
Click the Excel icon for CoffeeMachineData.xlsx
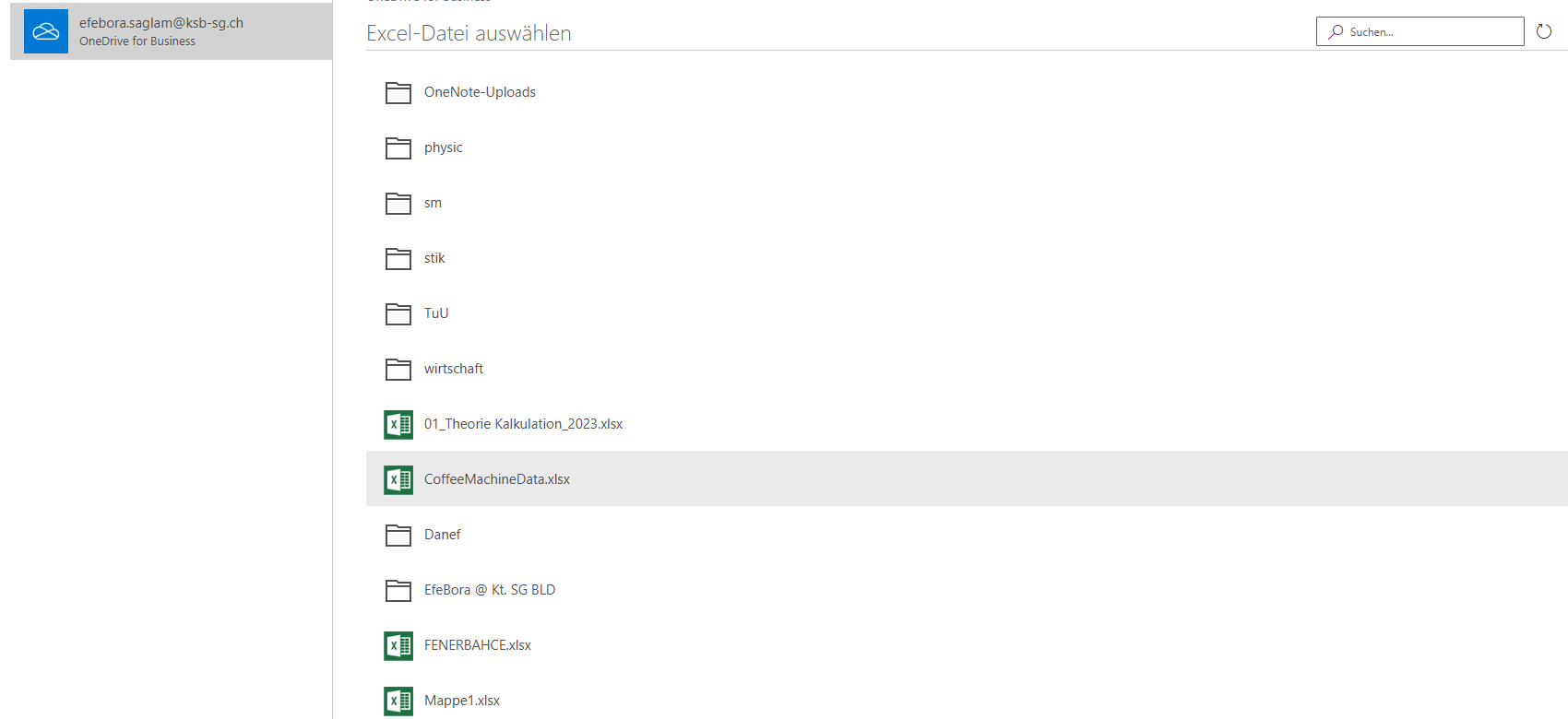point(398,479)
